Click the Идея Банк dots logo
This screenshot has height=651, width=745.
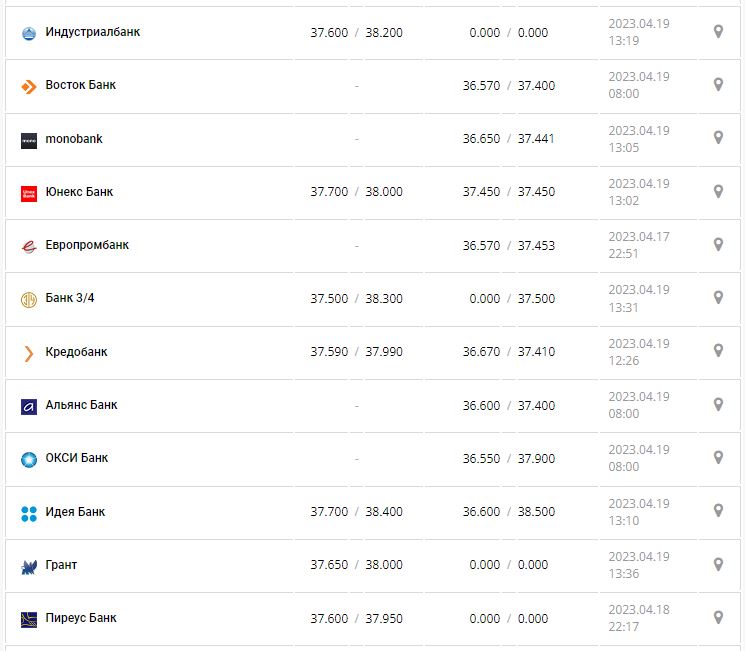(x=29, y=513)
